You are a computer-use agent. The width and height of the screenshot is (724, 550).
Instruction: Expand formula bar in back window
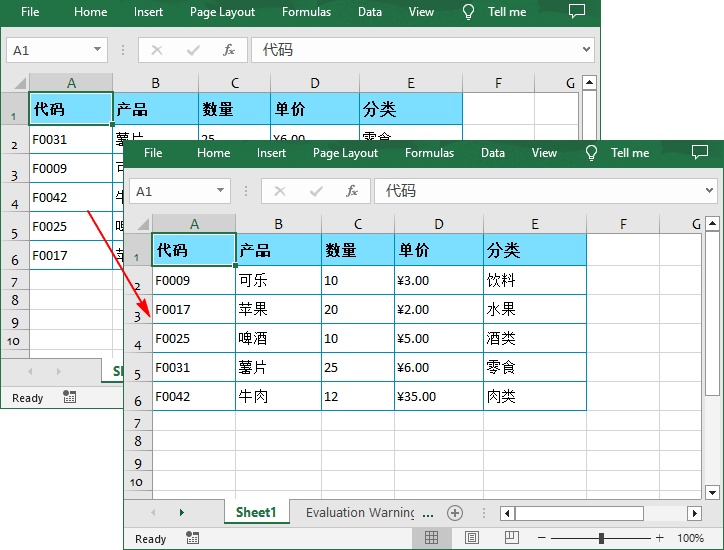tap(586, 49)
